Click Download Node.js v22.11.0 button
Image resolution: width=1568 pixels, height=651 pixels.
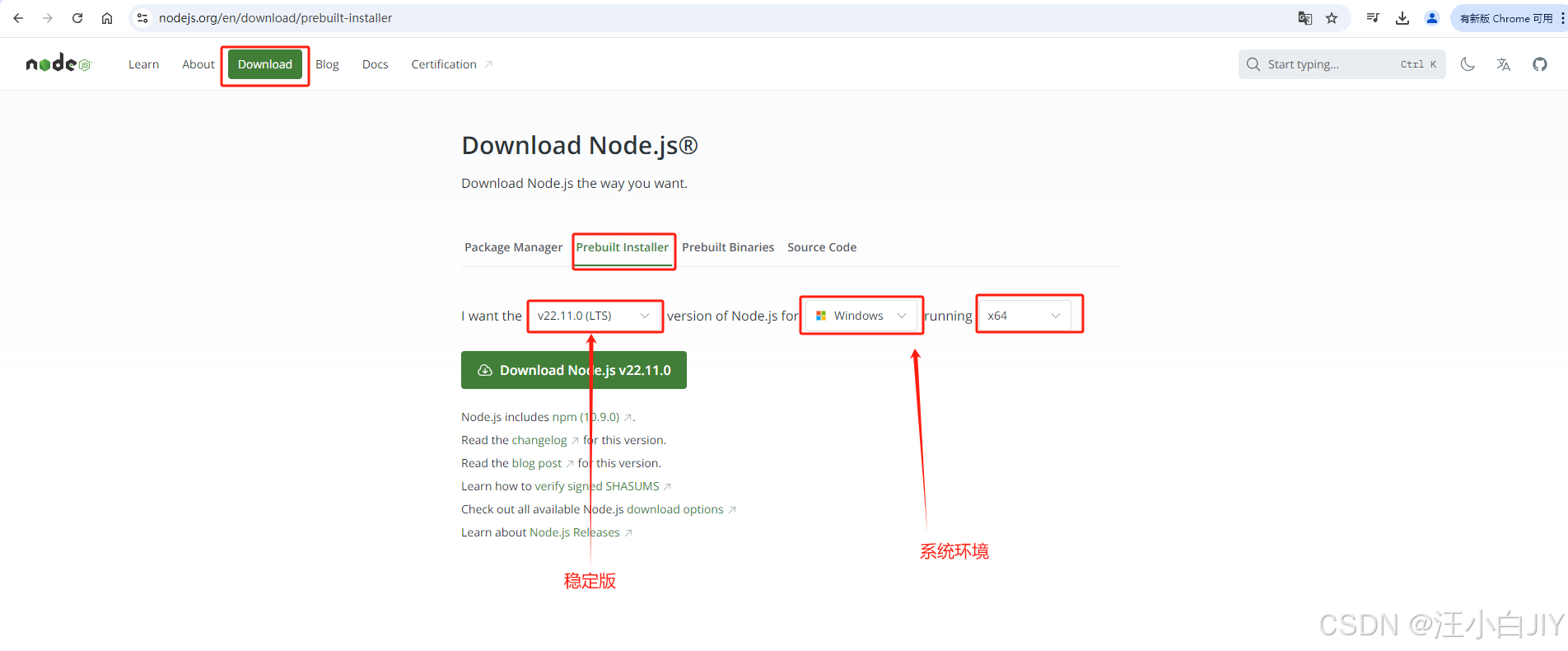[x=574, y=370]
